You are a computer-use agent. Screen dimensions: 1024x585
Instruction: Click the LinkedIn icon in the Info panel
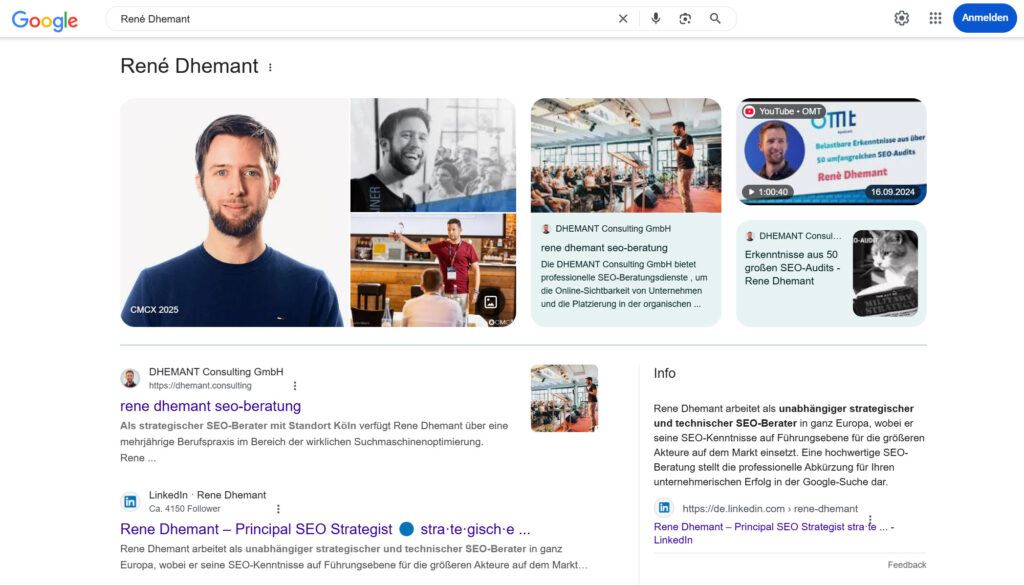[664, 508]
